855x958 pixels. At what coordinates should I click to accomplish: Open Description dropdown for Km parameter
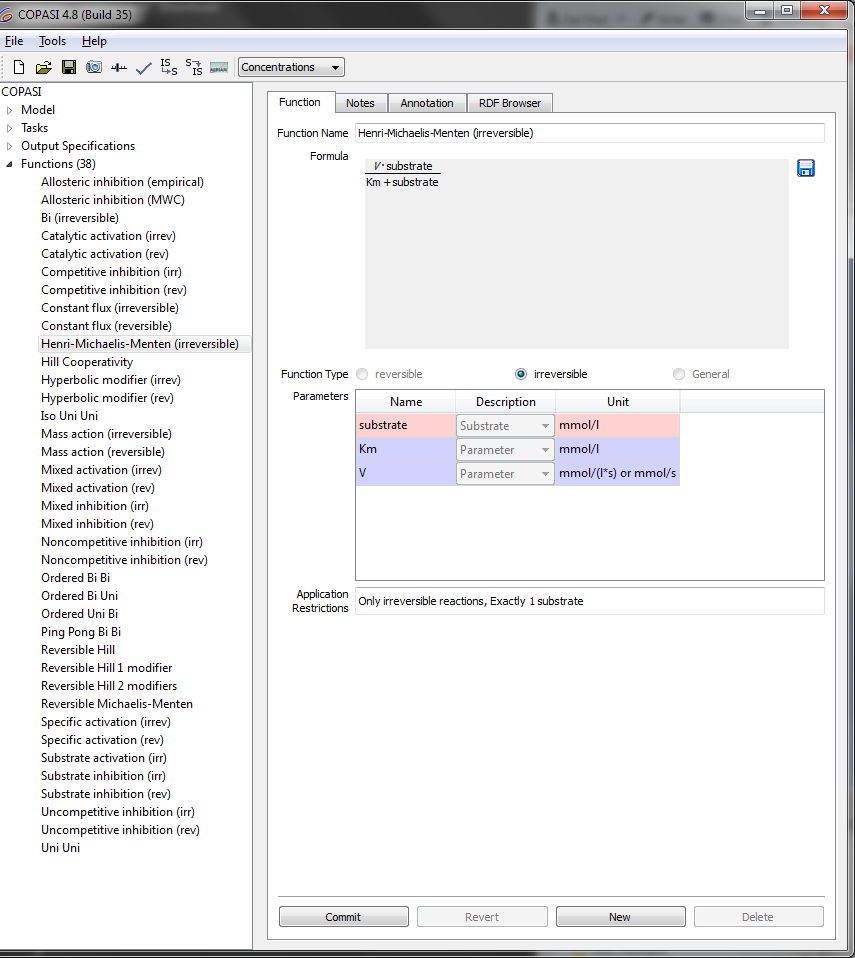[x=505, y=450]
